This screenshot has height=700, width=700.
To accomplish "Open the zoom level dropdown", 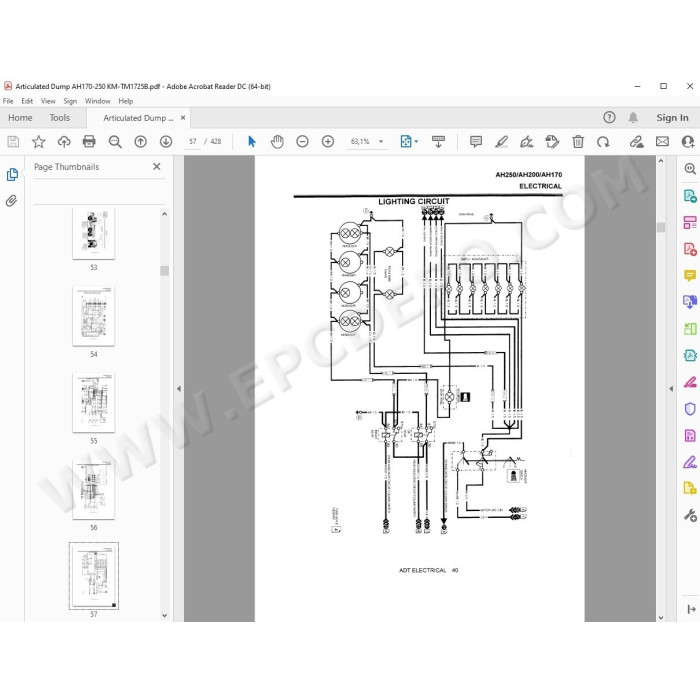I will pyautogui.click(x=381, y=142).
